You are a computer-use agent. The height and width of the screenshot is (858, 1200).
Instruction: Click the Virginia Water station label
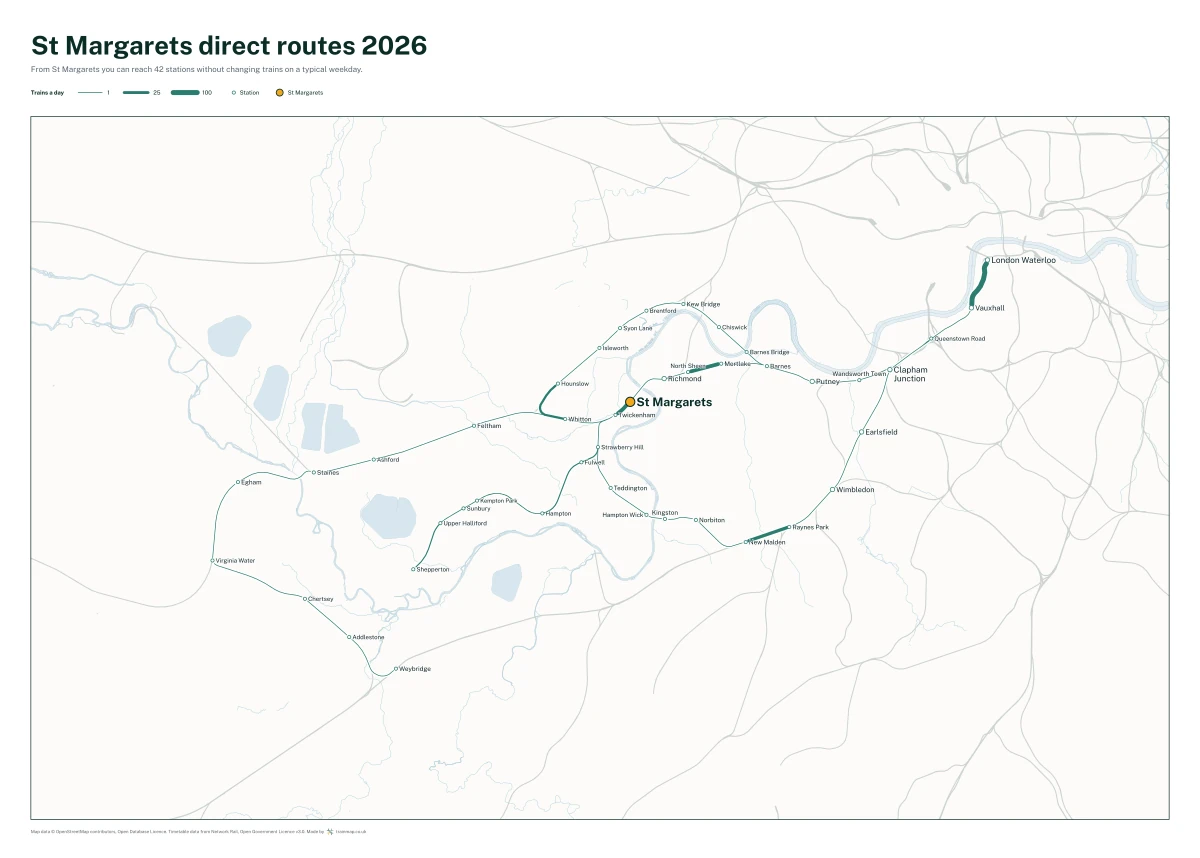(235, 561)
